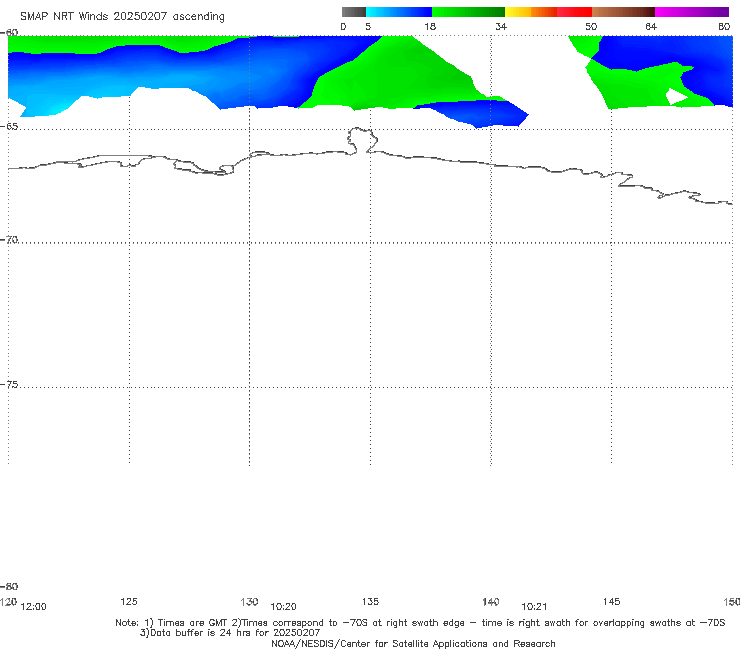Click the latitude axis label "-80"
The height and width of the screenshot is (650, 740).
pyautogui.click(x=9, y=586)
